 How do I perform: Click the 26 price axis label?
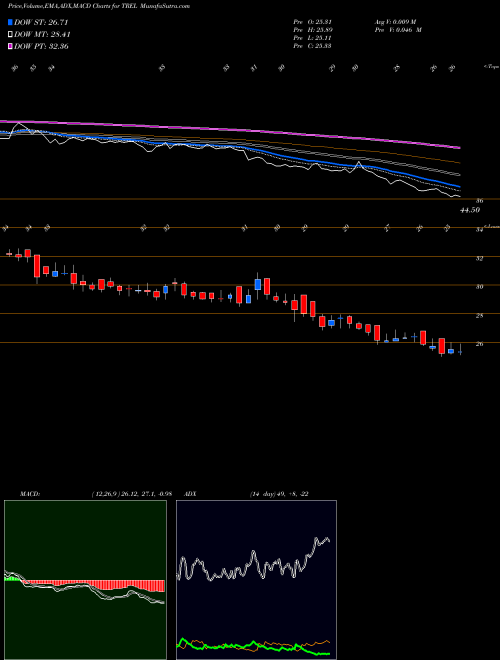(479, 344)
